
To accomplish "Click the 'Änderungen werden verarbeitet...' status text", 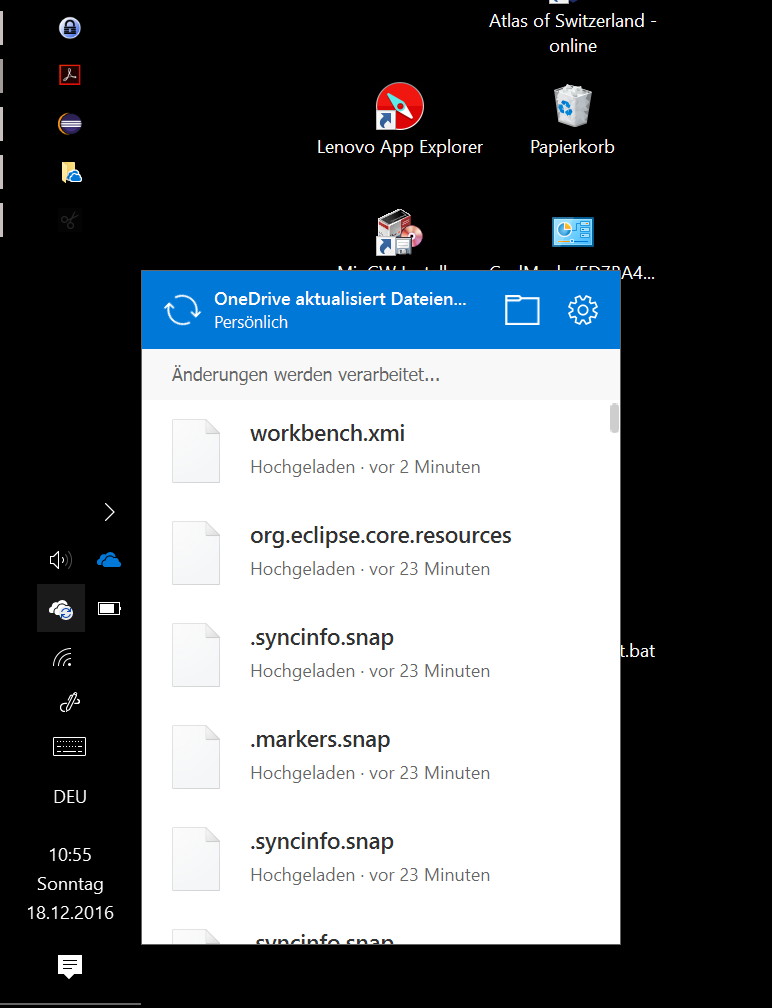I will pos(306,374).
